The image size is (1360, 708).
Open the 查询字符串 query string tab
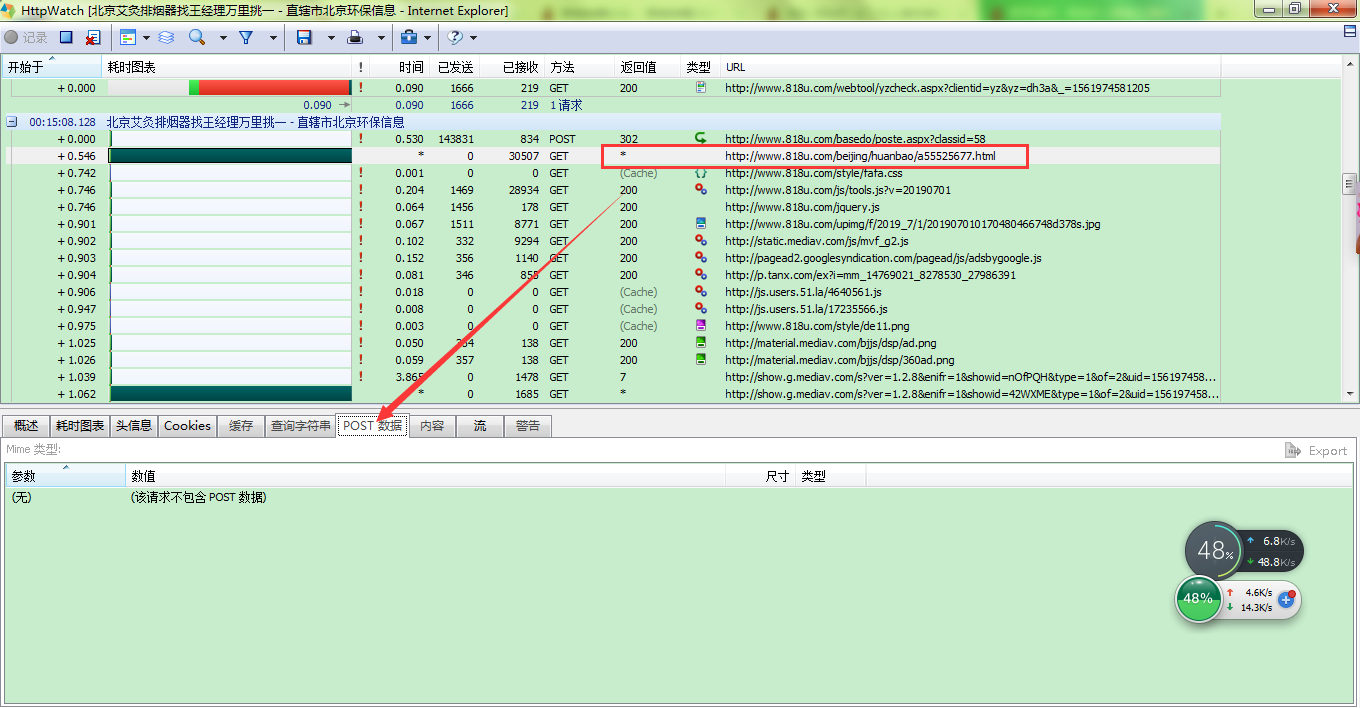[x=300, y=425]
